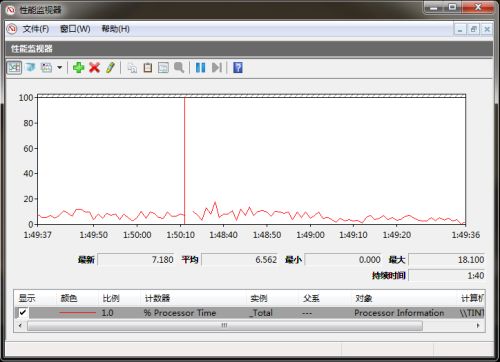Click the highlight pencil icon
Image resolution: width=500 pixels, height=362 pixels.
tap(110, 68)
